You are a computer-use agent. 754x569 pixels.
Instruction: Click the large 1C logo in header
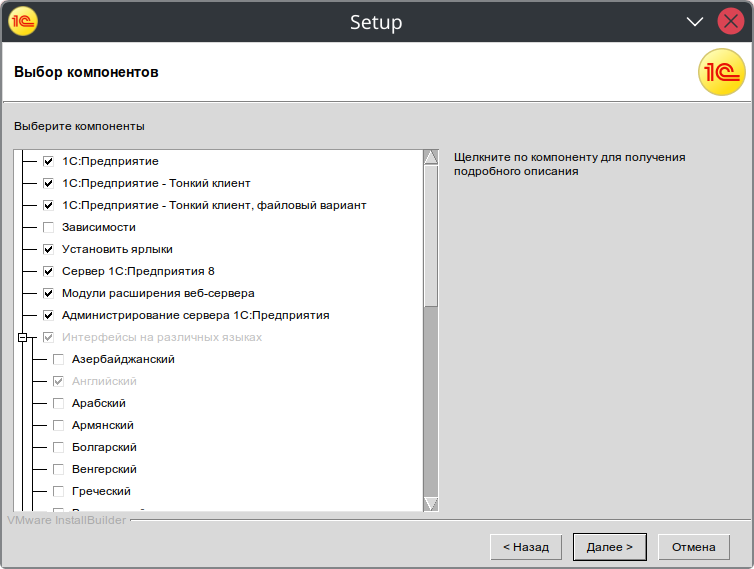tap(721, 72)
